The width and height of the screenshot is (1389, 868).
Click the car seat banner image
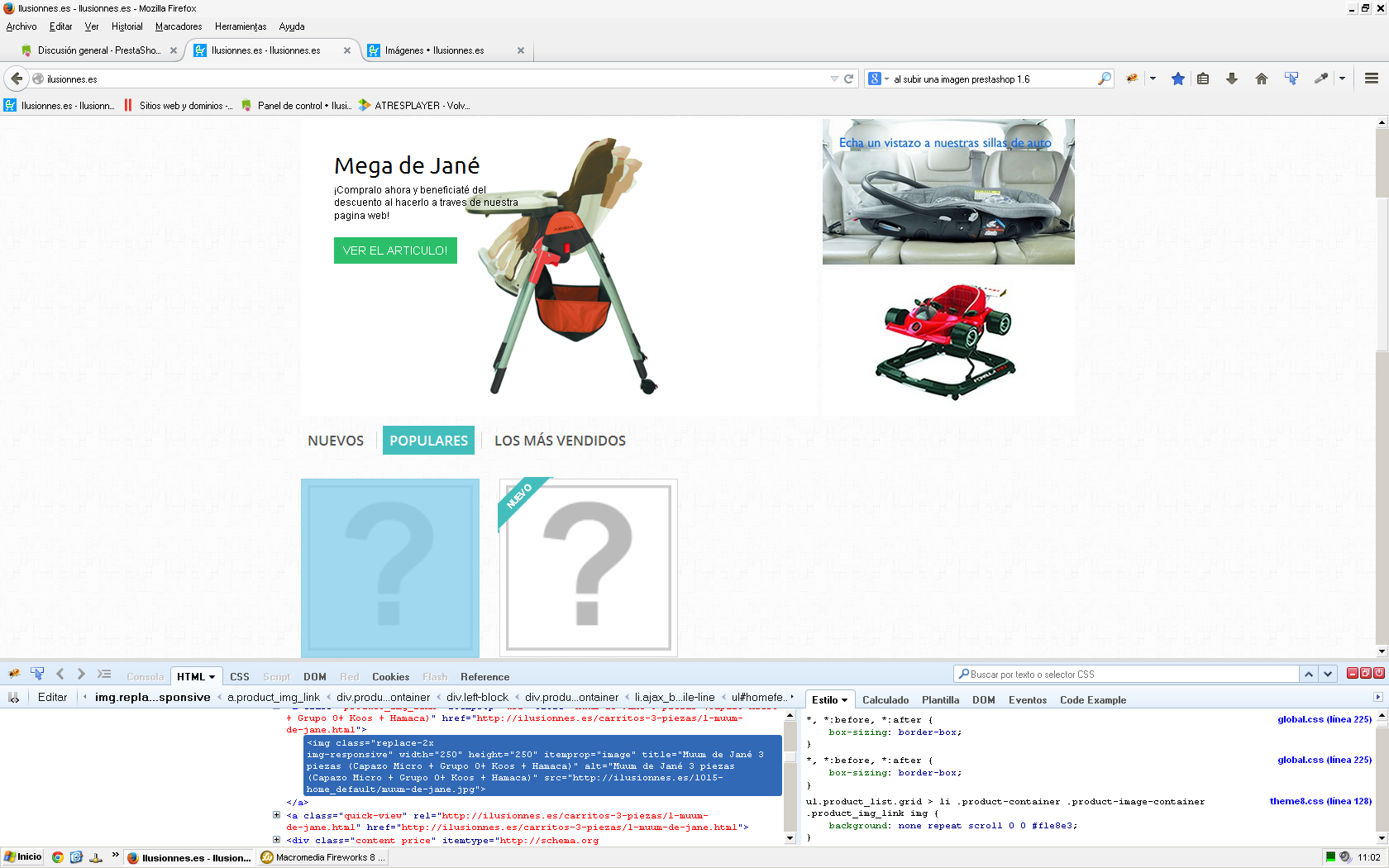pyautogui.click(x=948, y=192)
